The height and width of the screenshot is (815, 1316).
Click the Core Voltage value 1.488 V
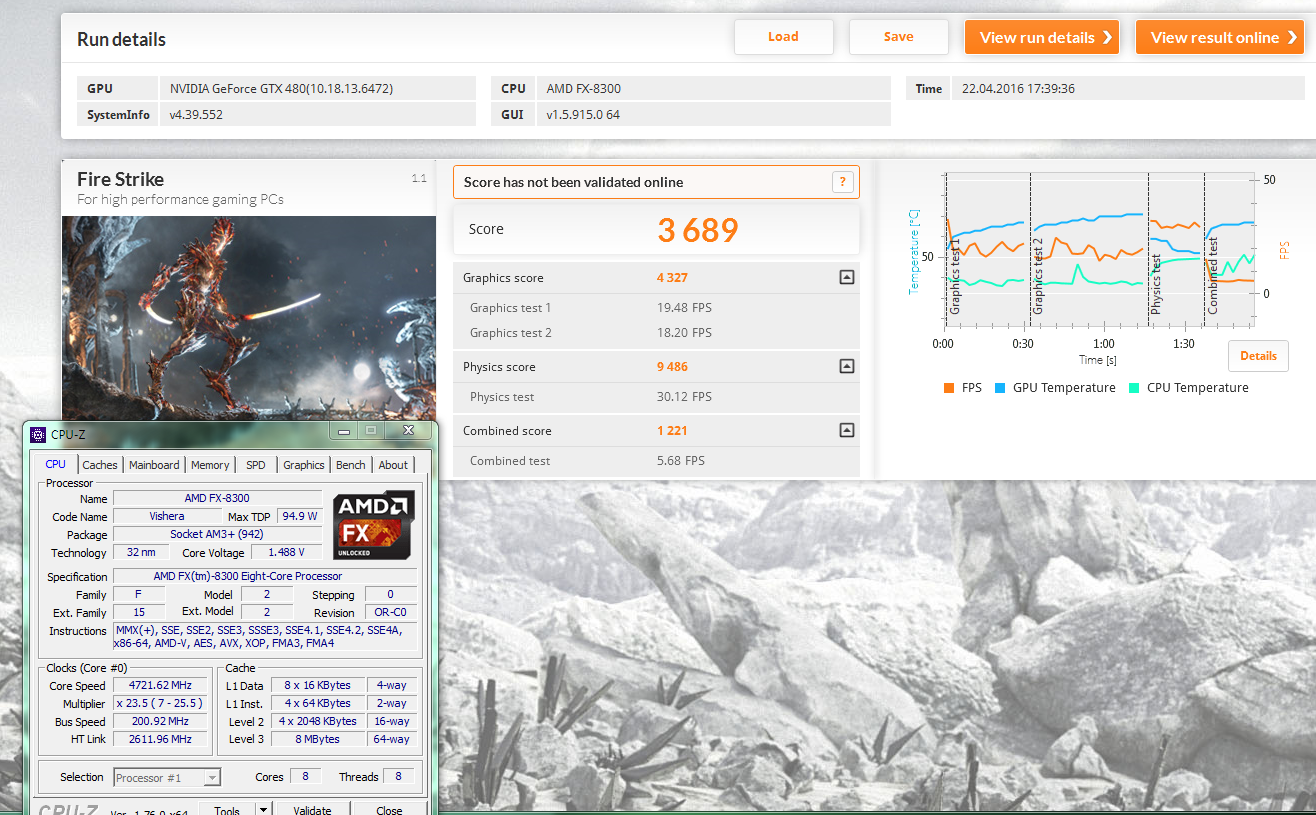pos(287,552)
